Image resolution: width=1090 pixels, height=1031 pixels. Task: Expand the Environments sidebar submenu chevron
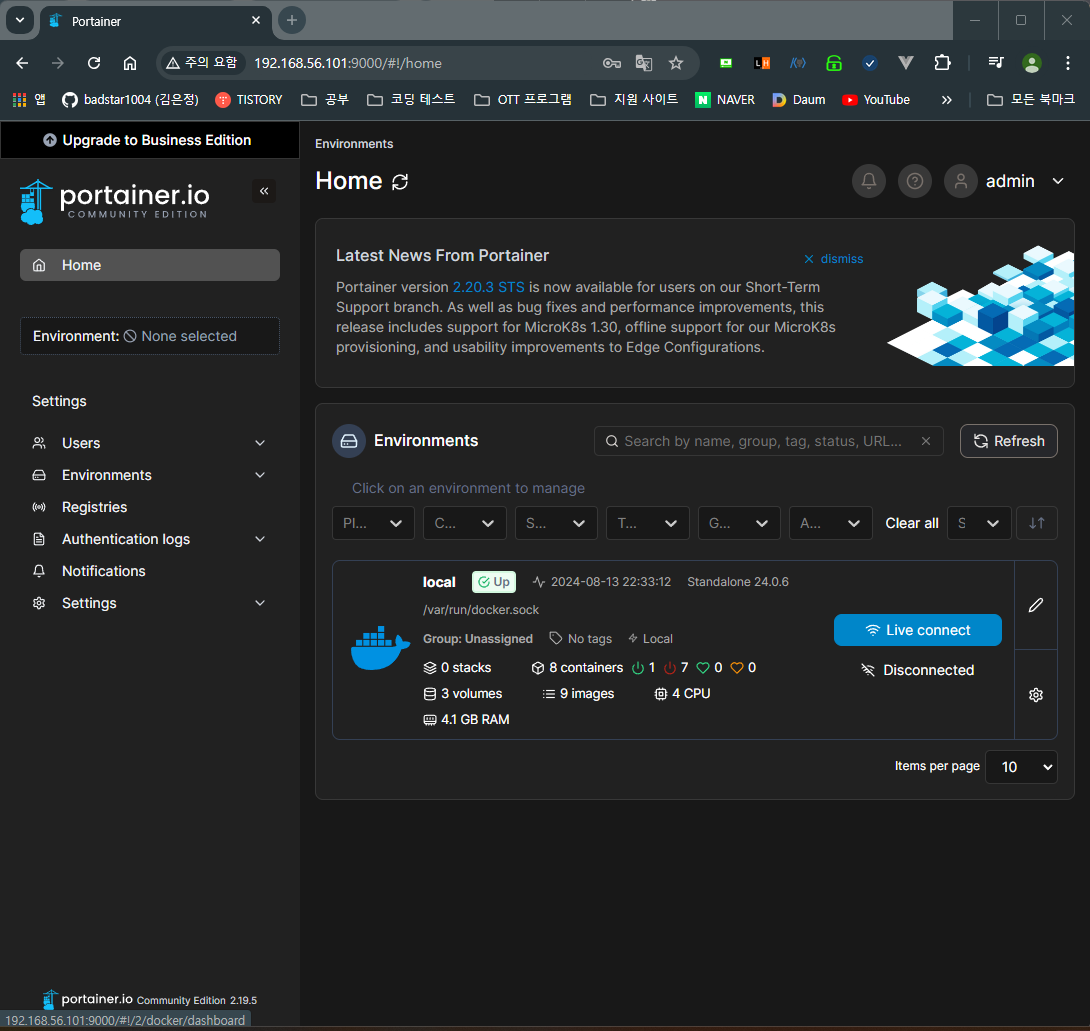tap(260, 475)
